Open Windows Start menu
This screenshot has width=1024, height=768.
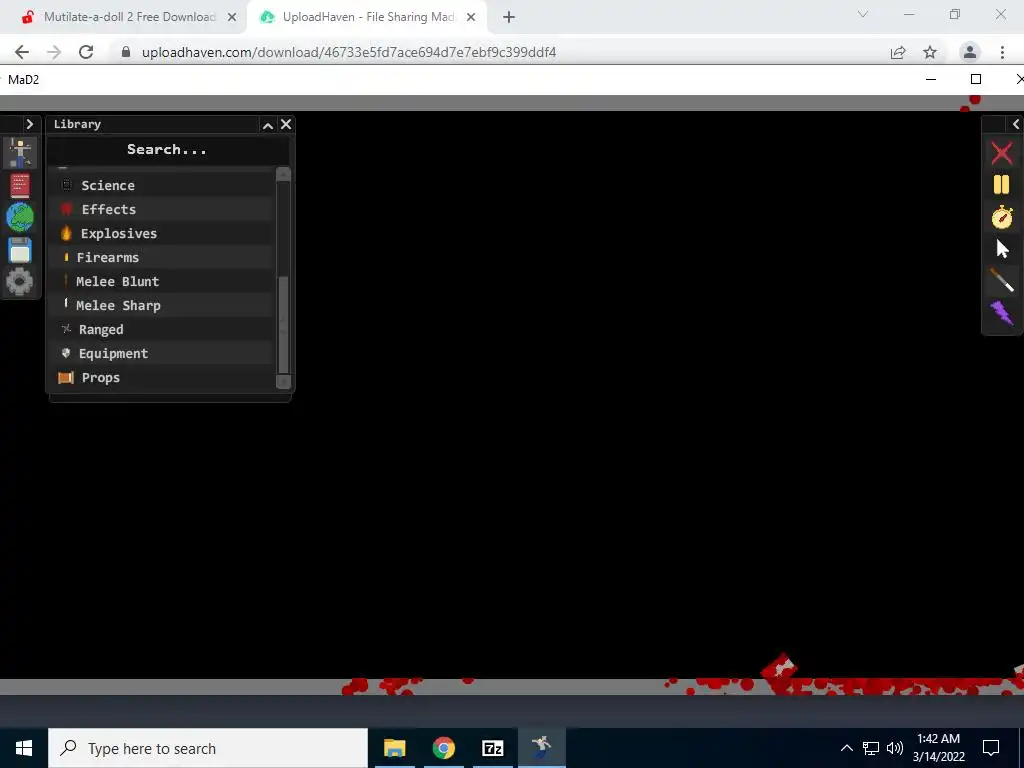coord(24,748)
